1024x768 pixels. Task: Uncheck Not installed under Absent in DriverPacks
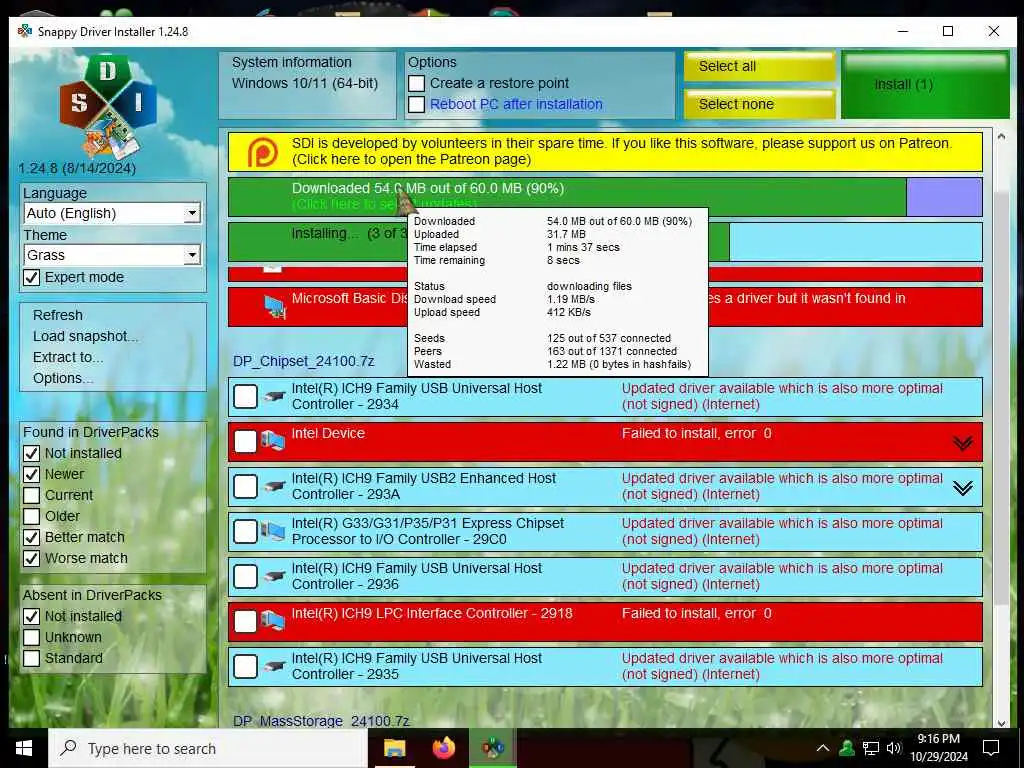pos(31,616)
